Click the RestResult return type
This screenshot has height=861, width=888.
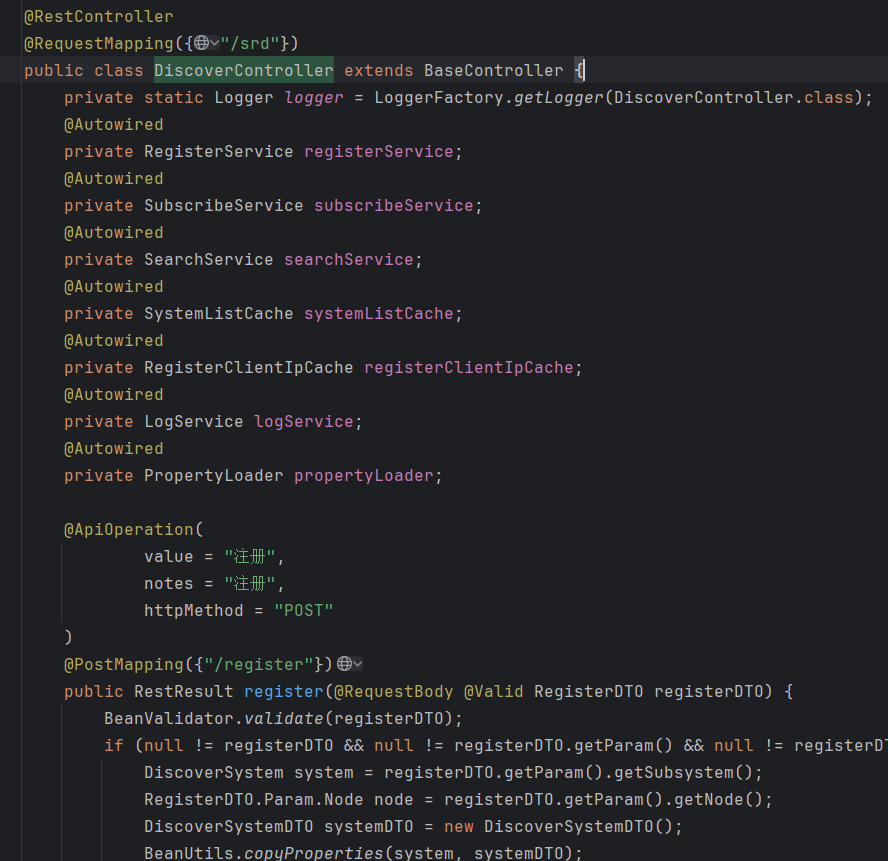pos(183,692)
